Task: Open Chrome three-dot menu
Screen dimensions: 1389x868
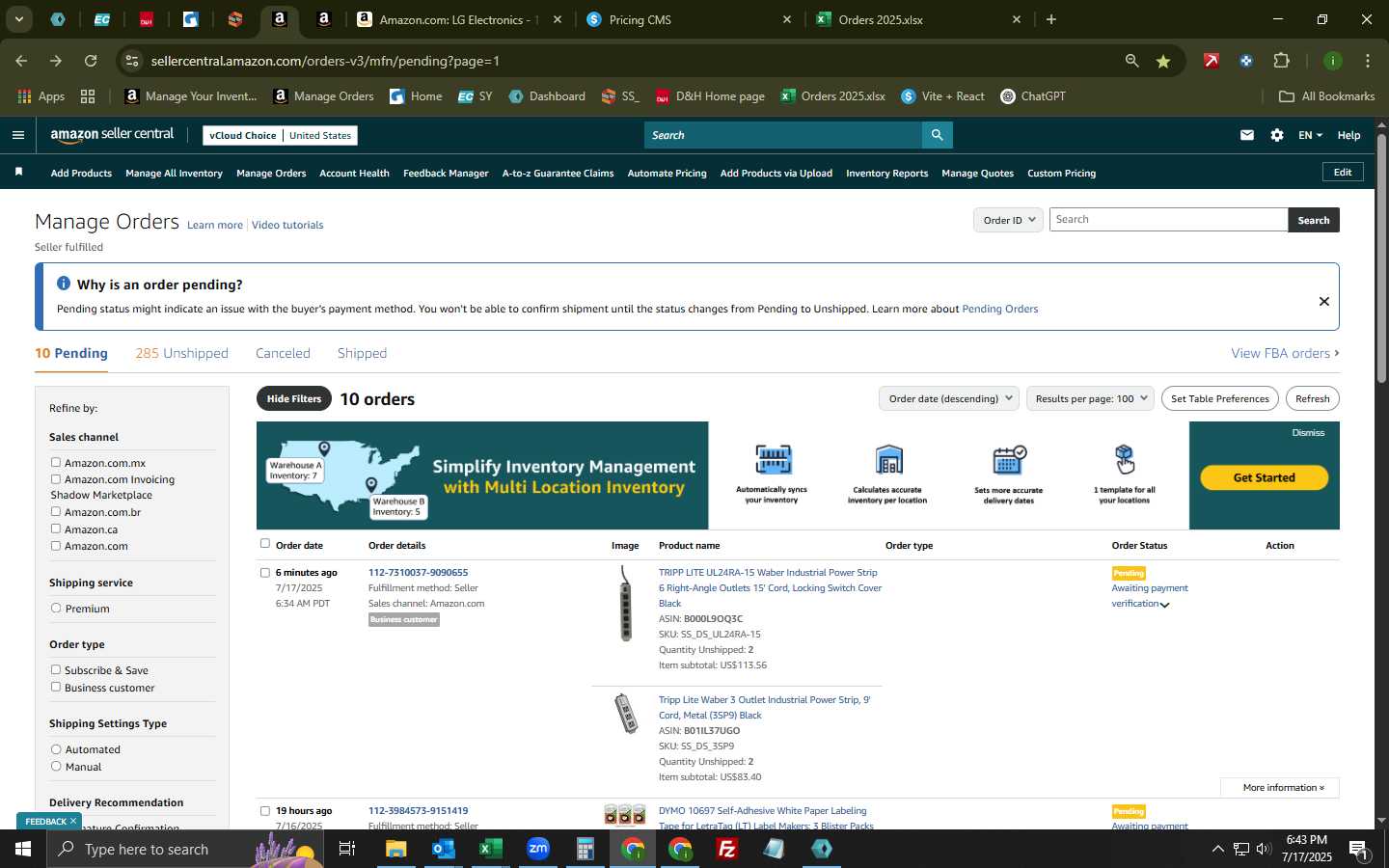Action: [x=1368, y=61]
